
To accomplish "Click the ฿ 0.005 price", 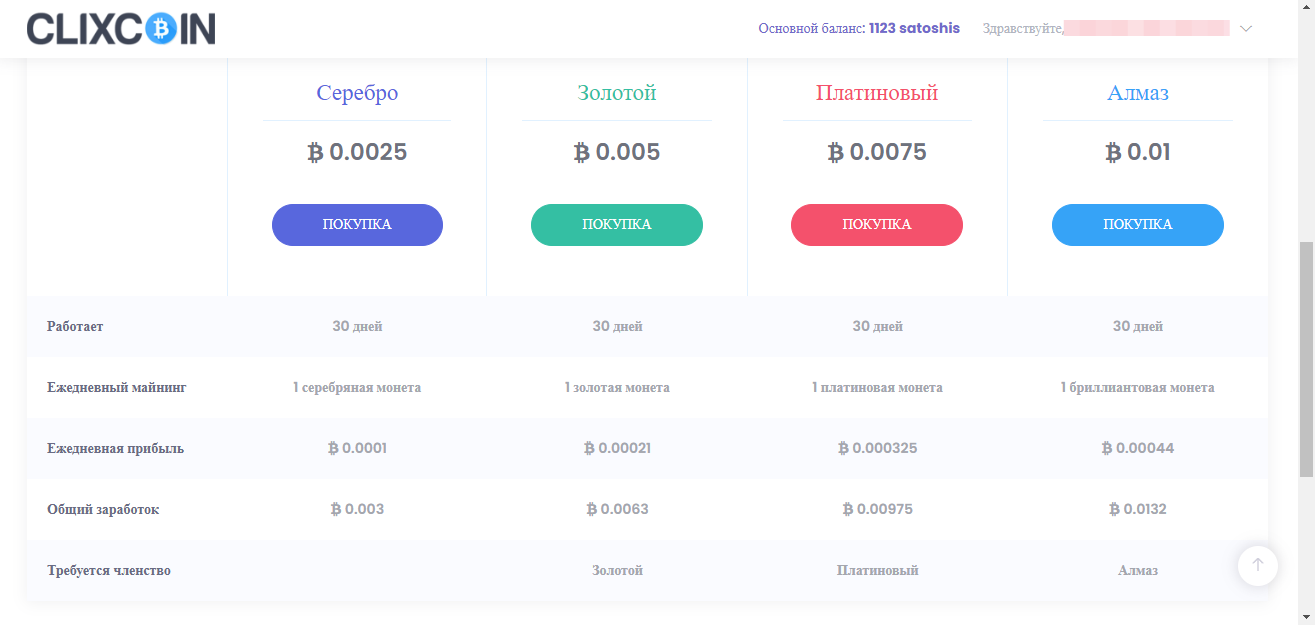I will tap(617, 152).
